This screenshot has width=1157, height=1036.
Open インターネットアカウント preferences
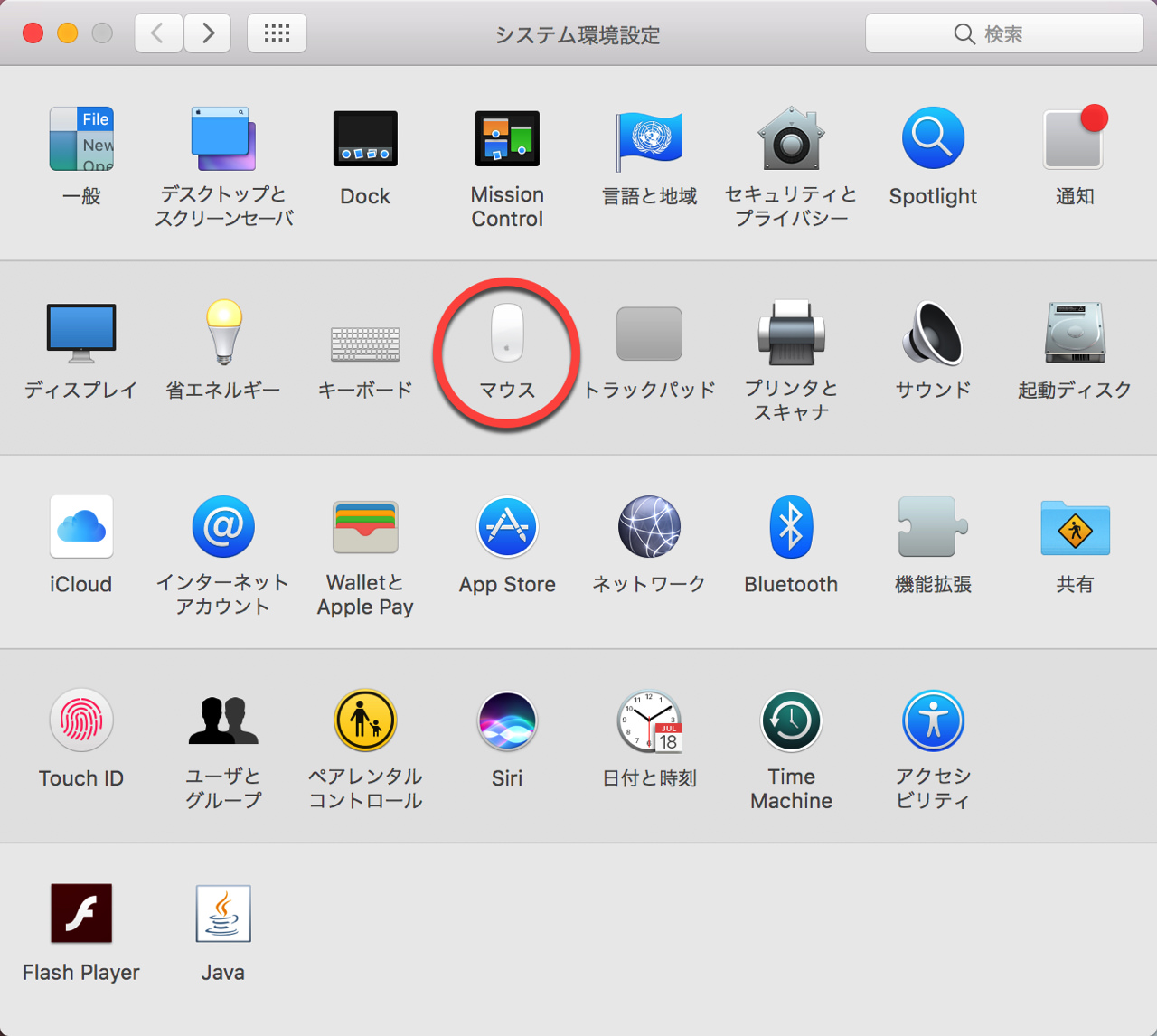pyautogui.click(x=223, y=526)
